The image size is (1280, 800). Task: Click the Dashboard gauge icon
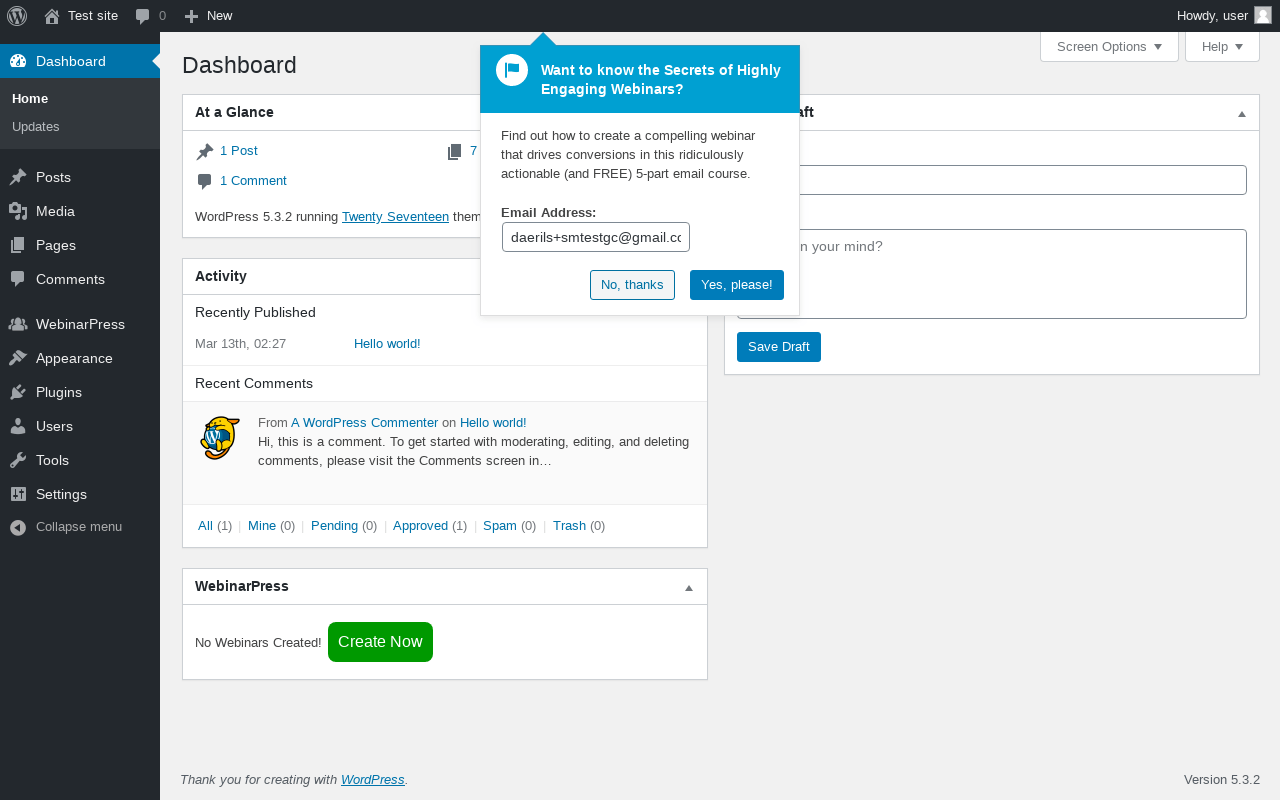point(18,61)
